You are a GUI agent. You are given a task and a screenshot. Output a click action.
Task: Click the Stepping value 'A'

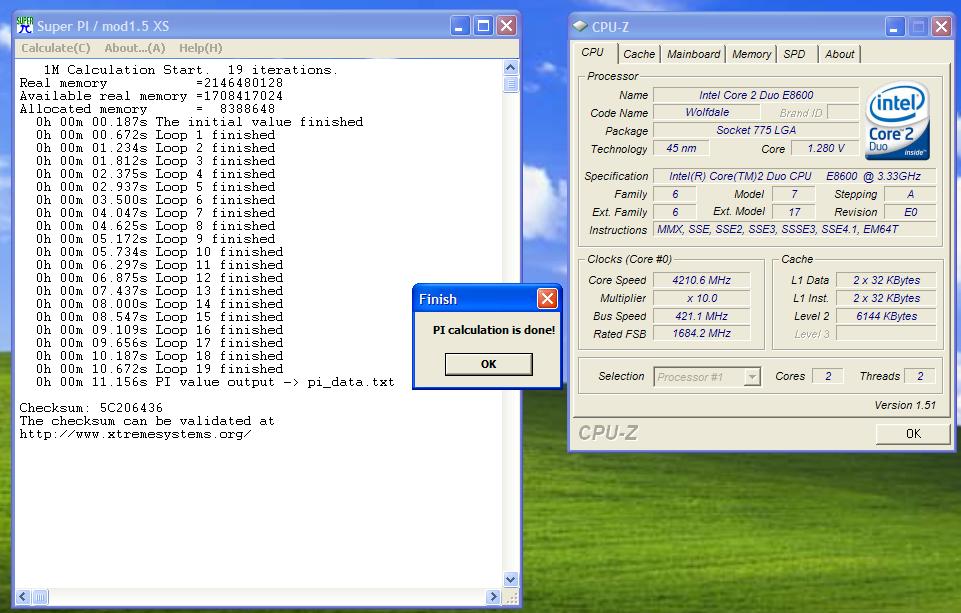click(x=910, y=194)
